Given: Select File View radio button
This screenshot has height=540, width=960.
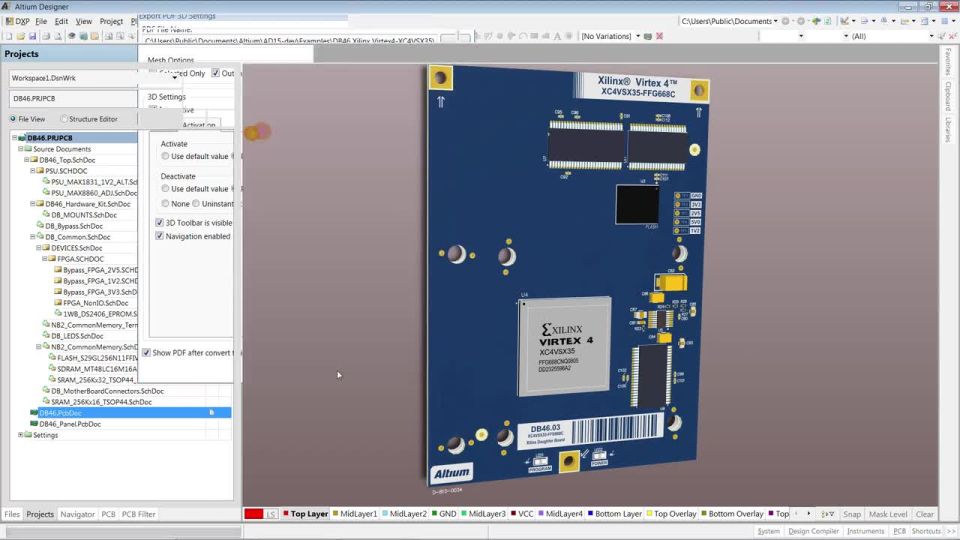Looking at the screenshot, I should click(x=13, y=119).
